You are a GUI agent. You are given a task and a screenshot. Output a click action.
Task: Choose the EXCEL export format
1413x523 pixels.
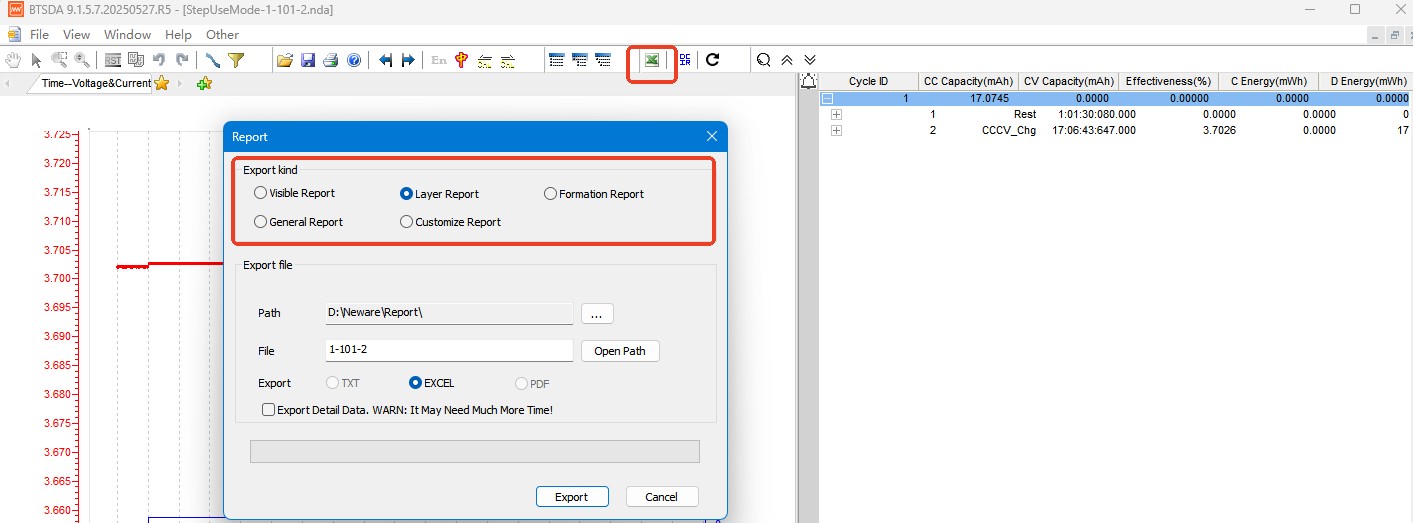415,383
